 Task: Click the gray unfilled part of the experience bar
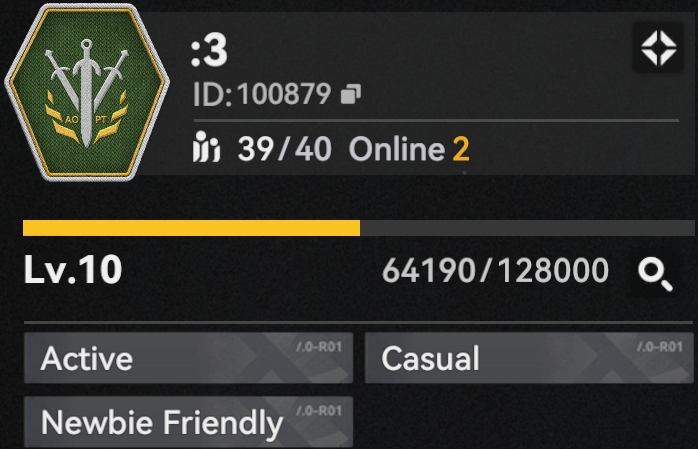point(527,228)
